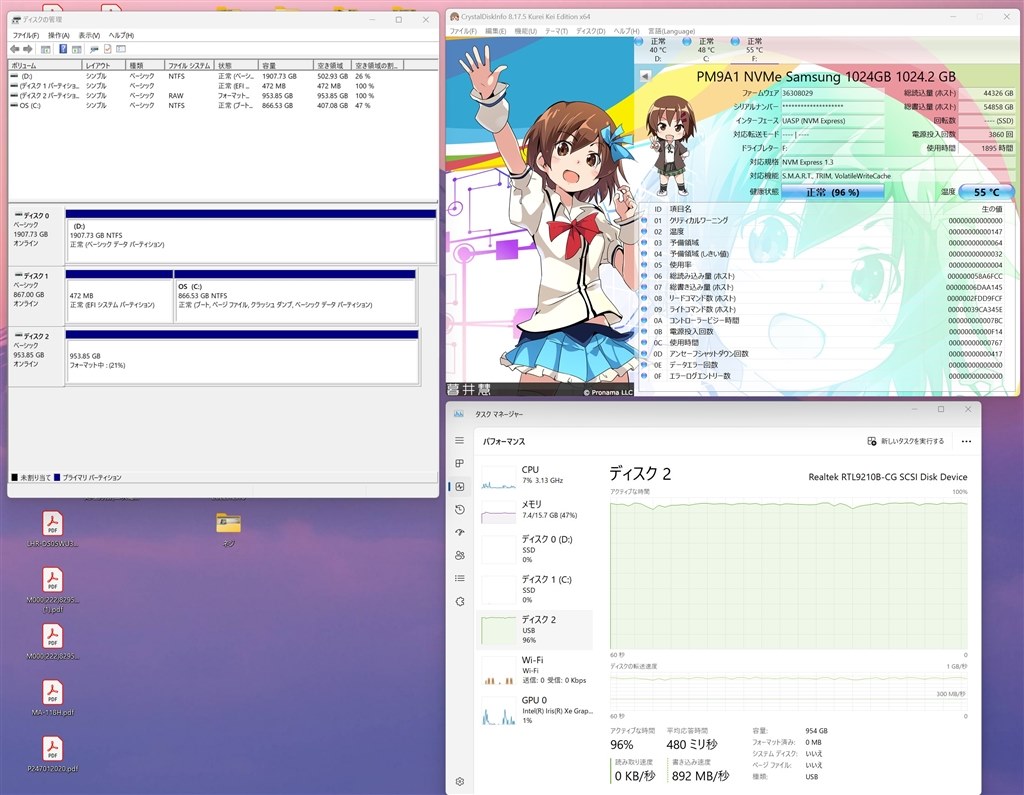Select ディスク 1 (C:) in performance list
The height and width of the screenshot is (795, 1024).
pyautogui.click(x=534, y=589)
